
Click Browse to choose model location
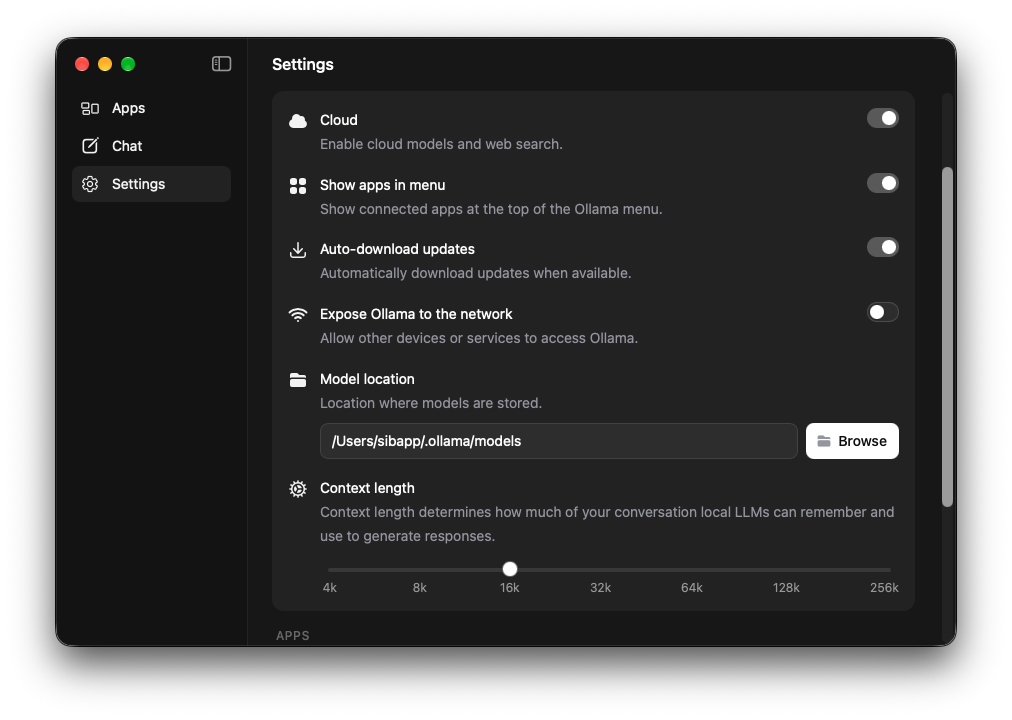pos(852,441)
